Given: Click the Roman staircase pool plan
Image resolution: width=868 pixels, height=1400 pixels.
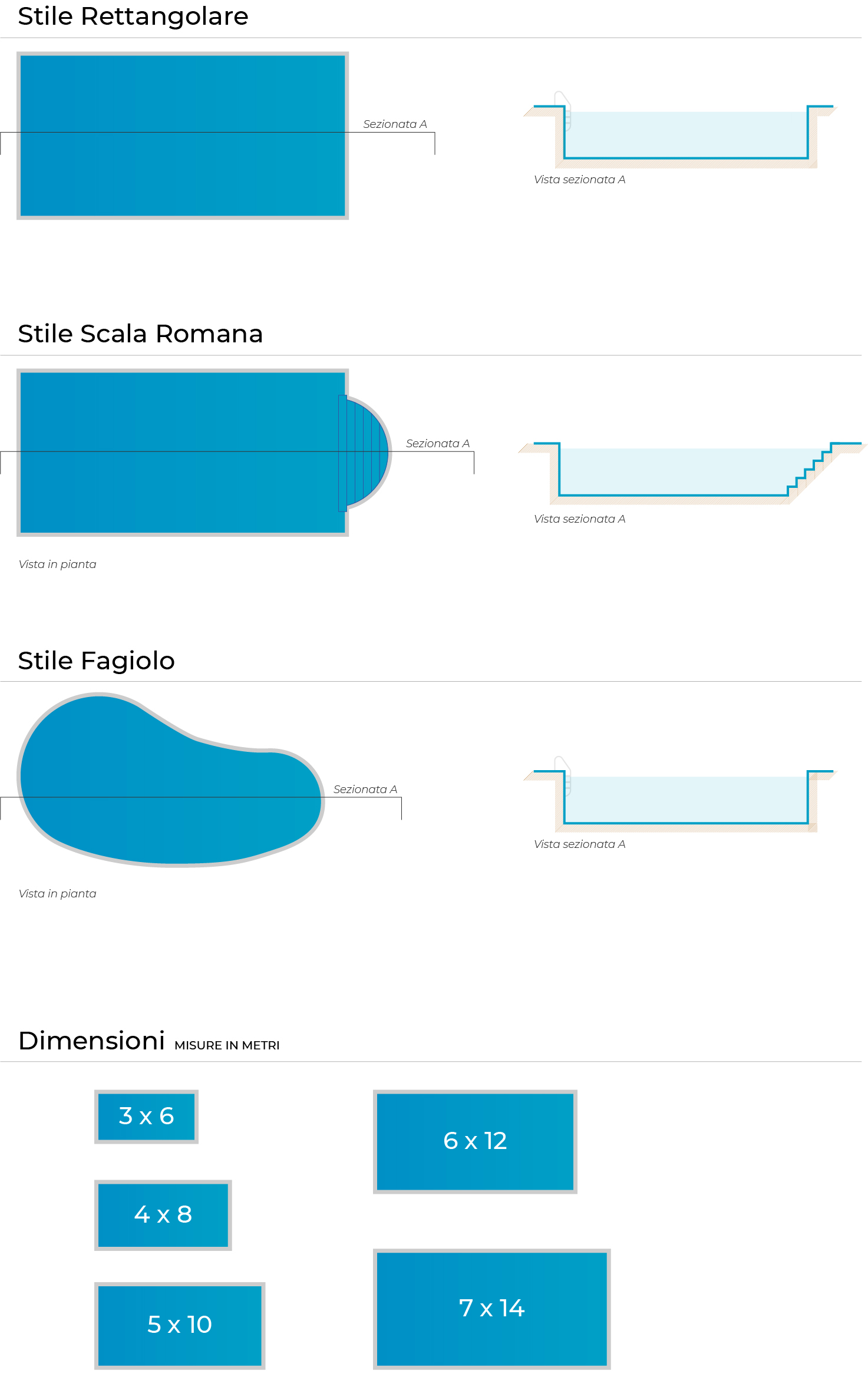Looking at the screenshot, I should pos(204,453).
